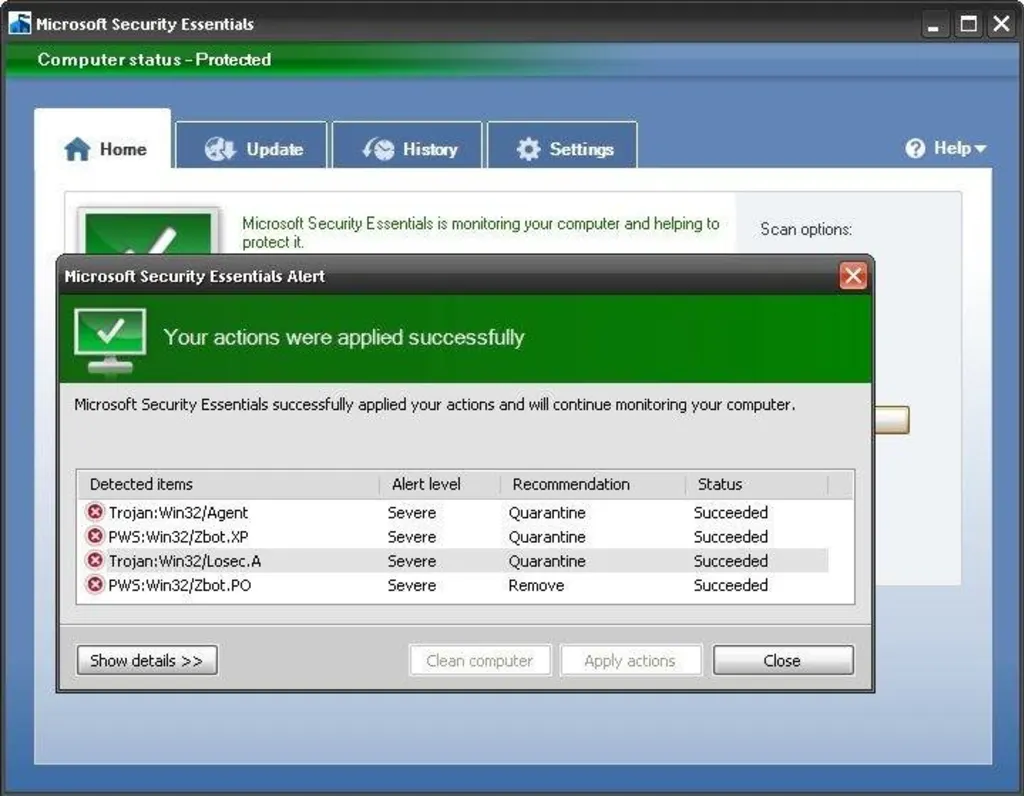Click the Close button in alert

(783, 660)
